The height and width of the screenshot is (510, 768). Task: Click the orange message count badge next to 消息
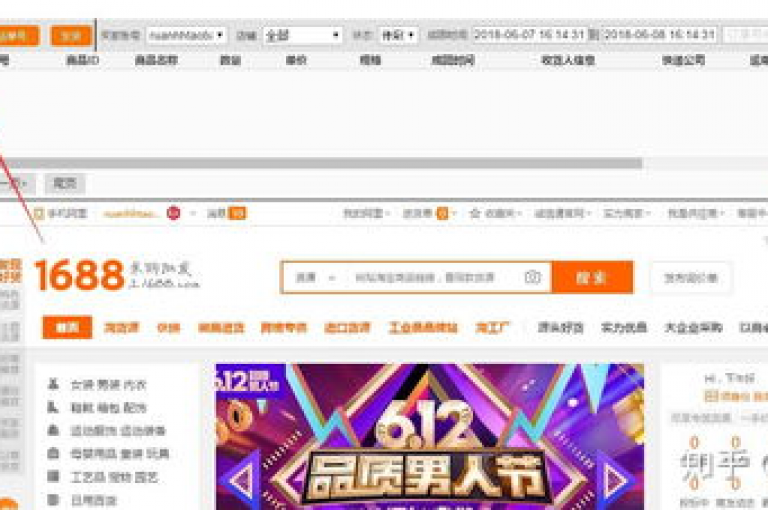(x=238, y=213)
